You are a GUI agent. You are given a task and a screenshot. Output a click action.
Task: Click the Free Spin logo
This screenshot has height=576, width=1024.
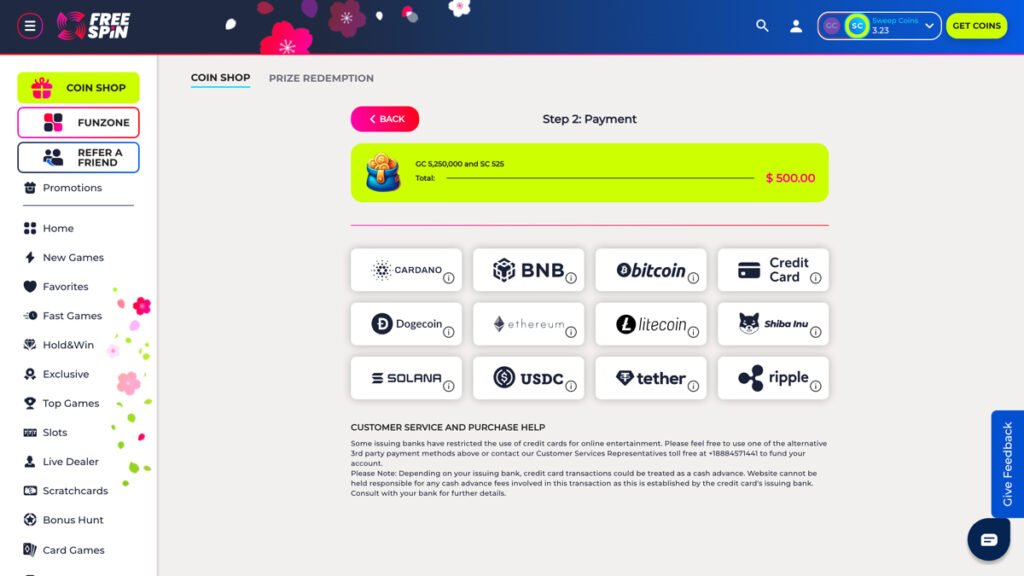pos(93,25)
